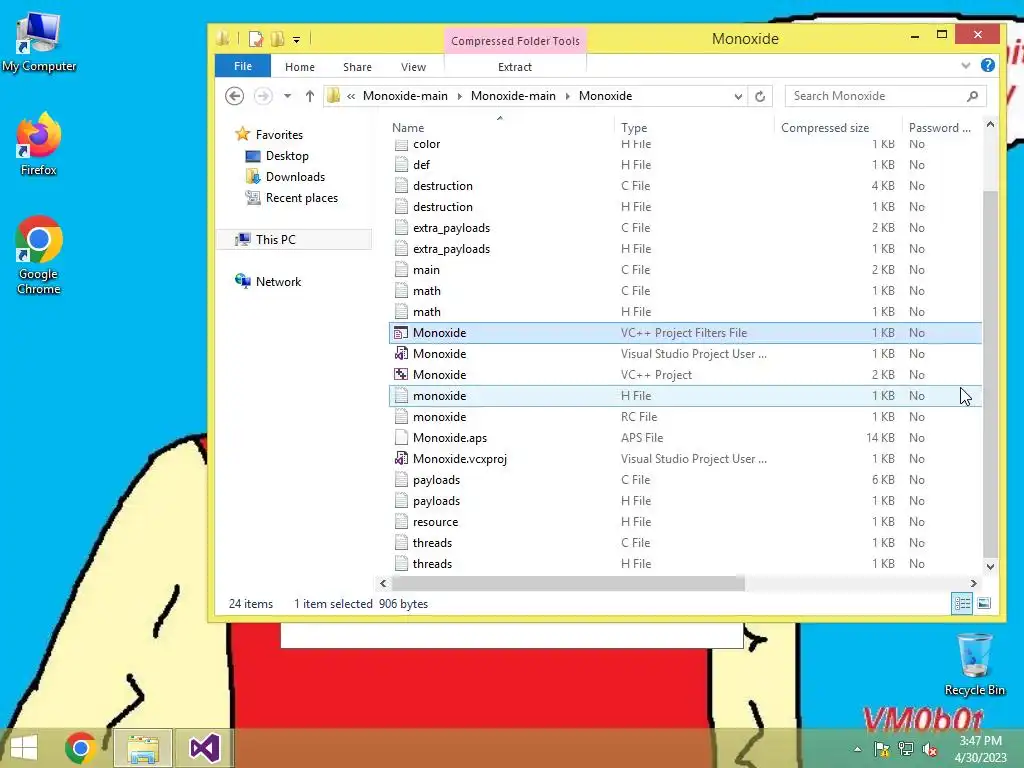The image size is (1024, 768).
Task: Open the recent locations dropdown arrow
Action: pyautogui.click(x=287, y=96)
